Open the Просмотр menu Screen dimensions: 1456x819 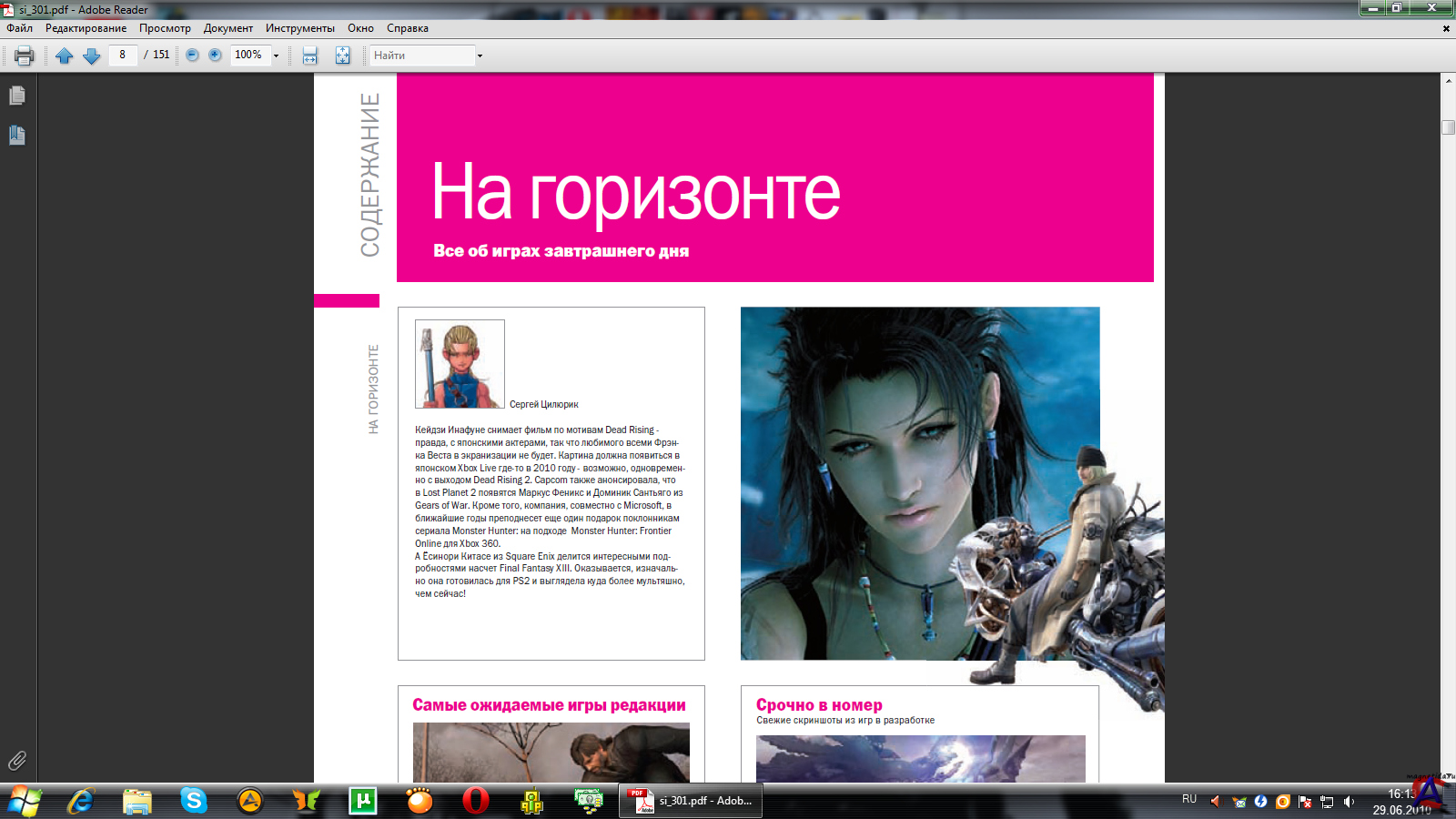(165, 28)
